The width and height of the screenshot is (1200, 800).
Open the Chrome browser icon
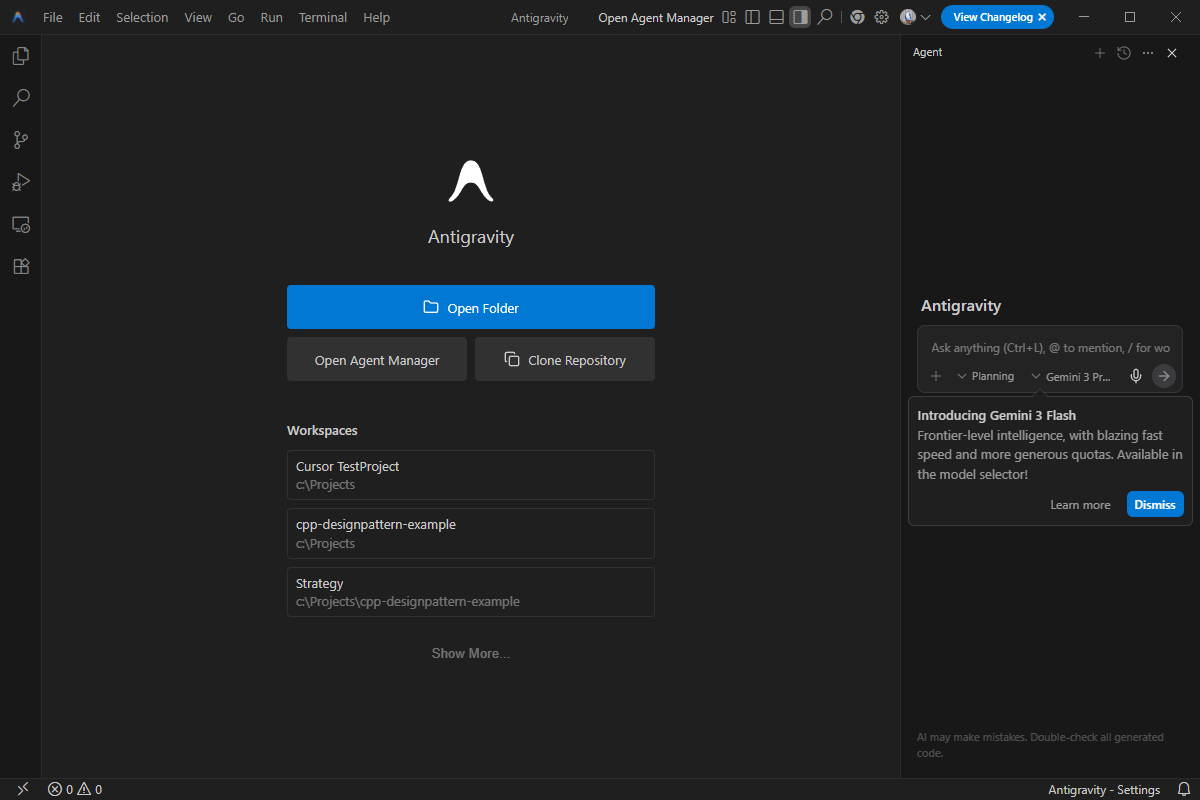click(857, 17)
